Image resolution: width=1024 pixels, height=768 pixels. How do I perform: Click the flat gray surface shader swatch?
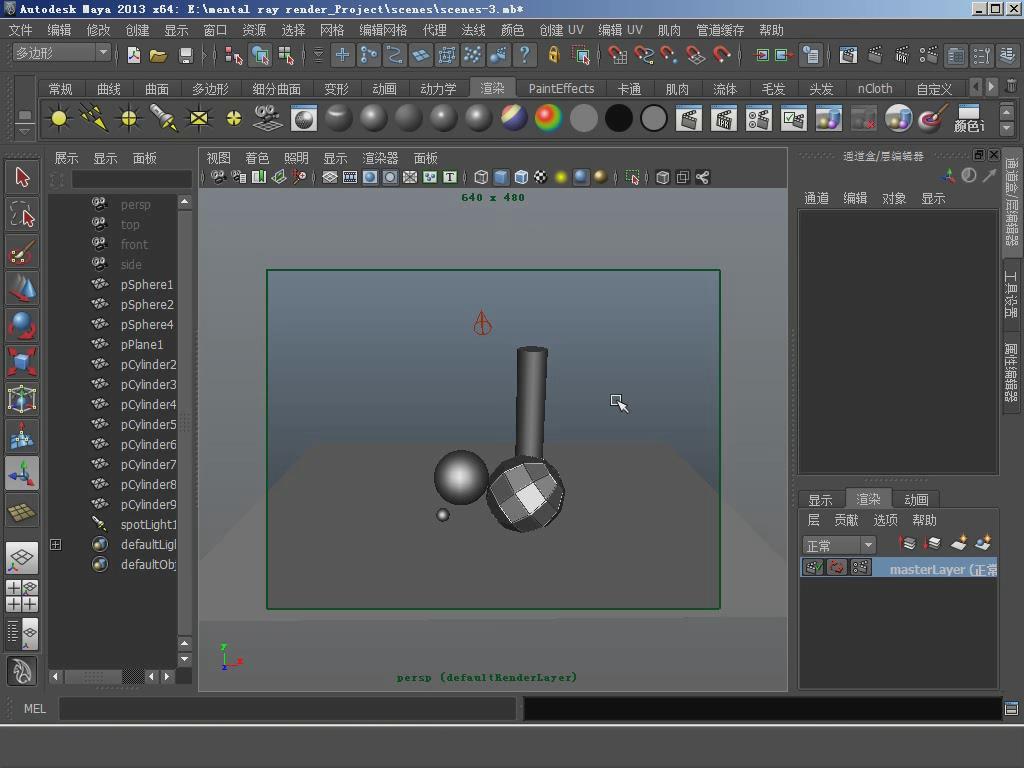[584, 118]
